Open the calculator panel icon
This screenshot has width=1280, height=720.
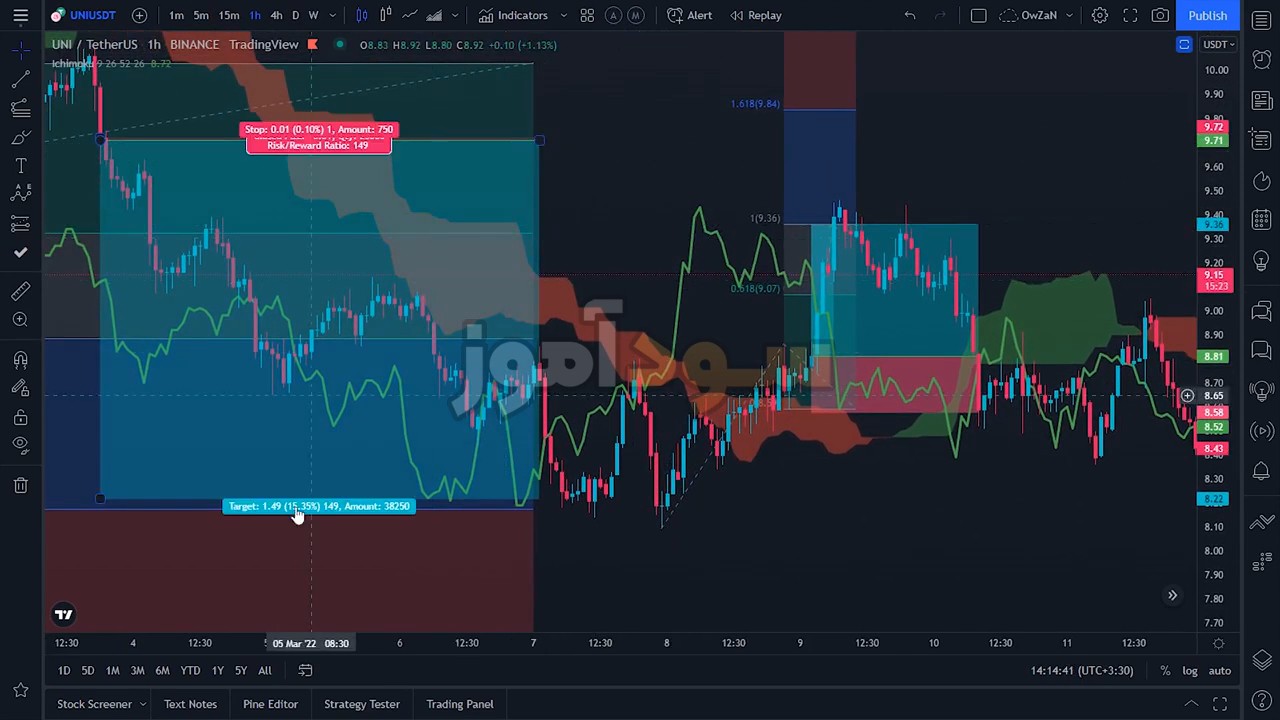[1261, 220]
